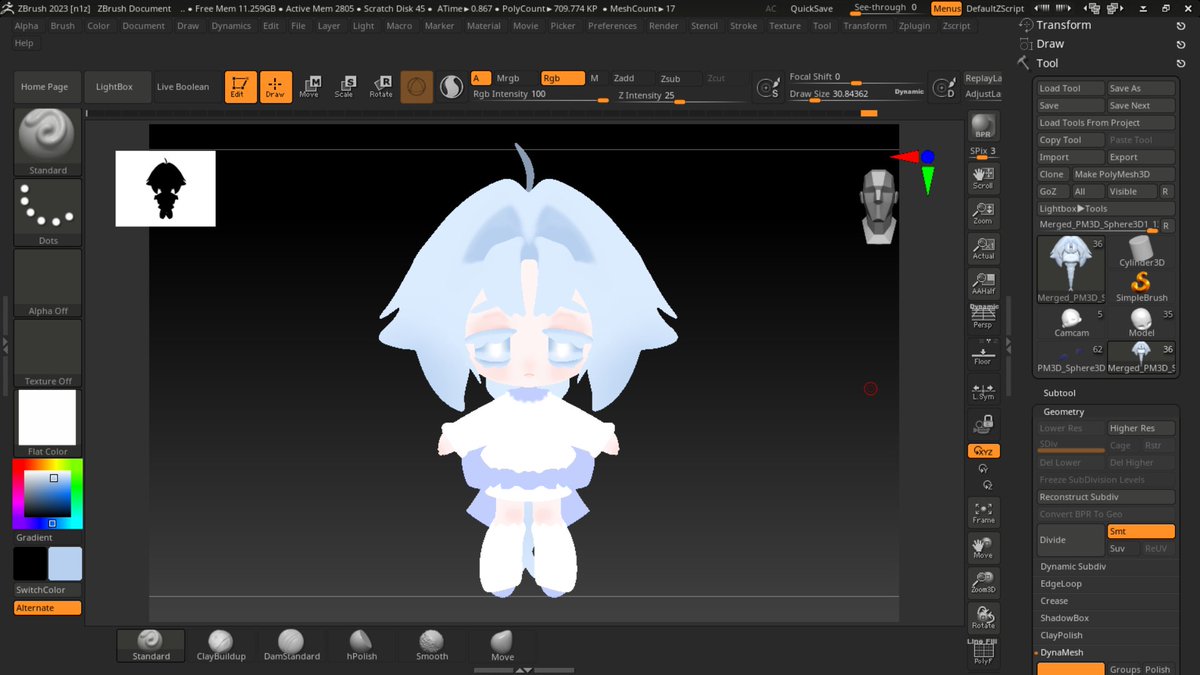Open the Material menu
1200x675 pixels.
click(484, 26)
